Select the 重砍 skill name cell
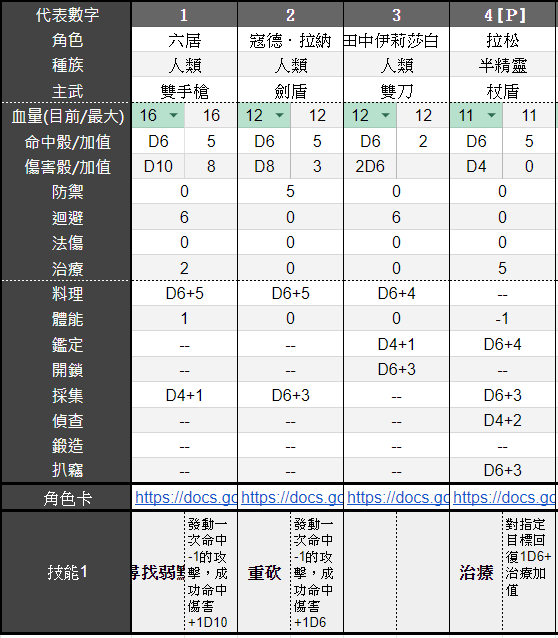Screen dimensions: 558x638 [264, 572]
